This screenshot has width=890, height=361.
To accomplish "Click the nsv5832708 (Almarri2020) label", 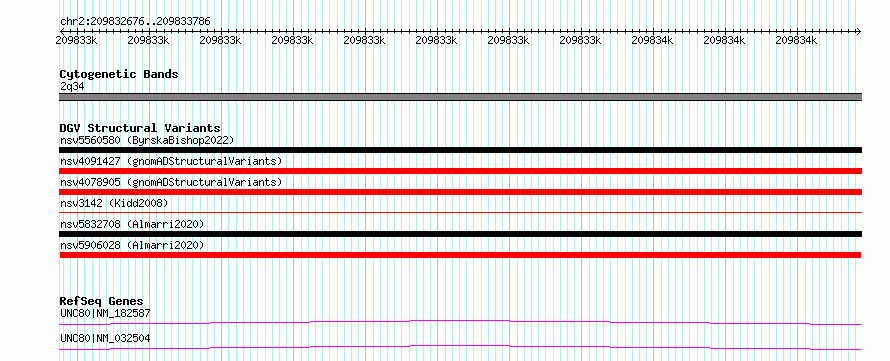I will (x=132, y=224).
